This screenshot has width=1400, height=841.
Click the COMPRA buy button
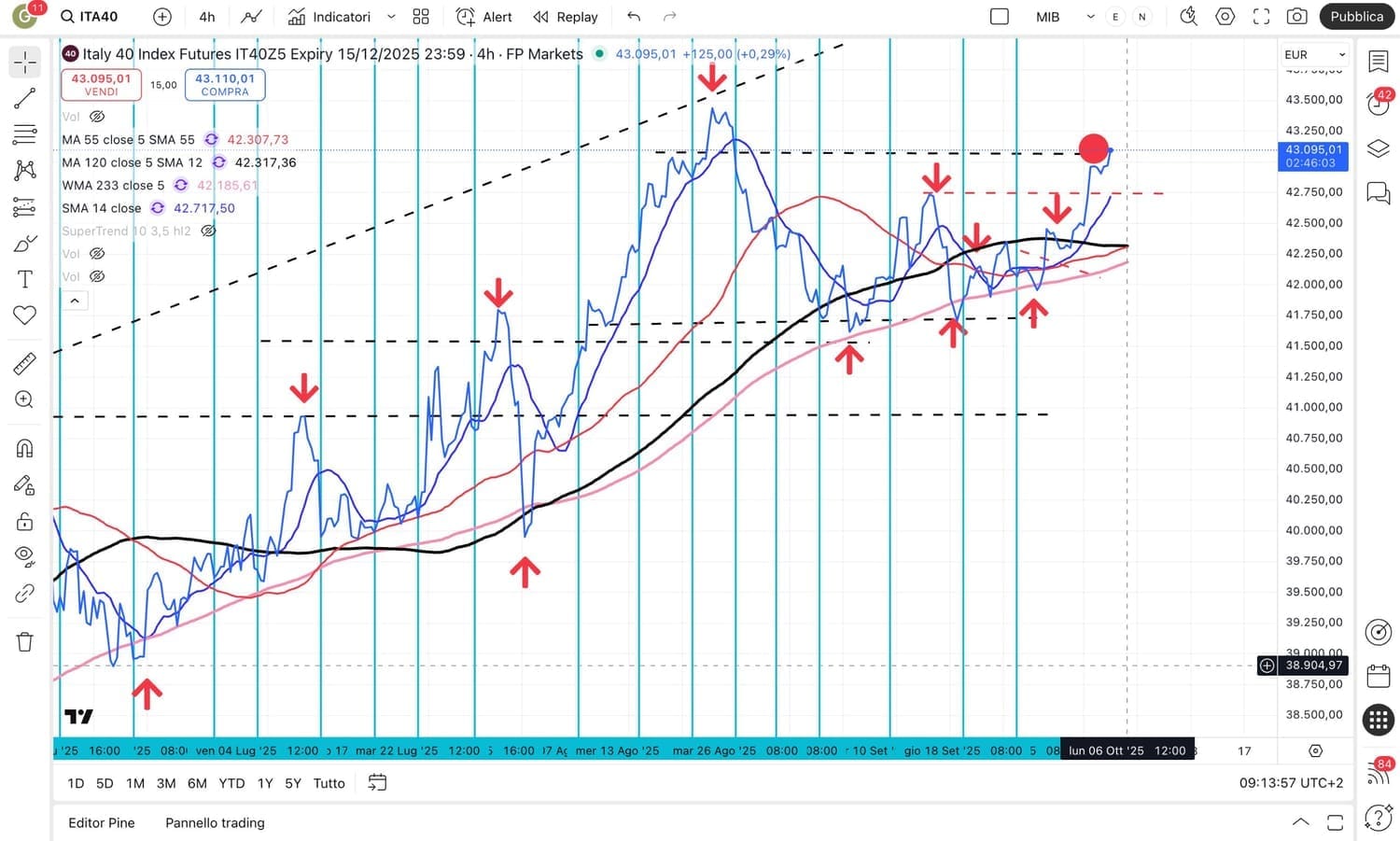[225, 85]
